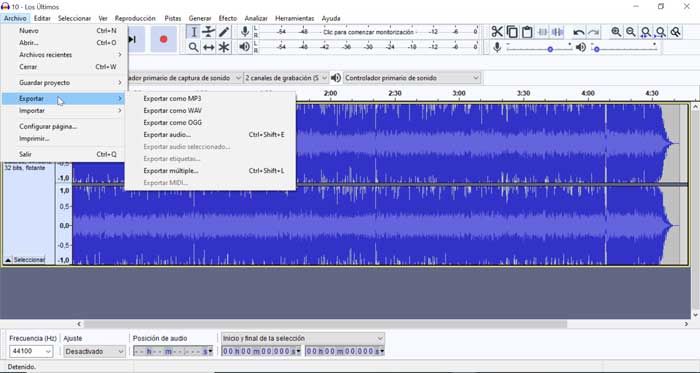Open the playback device dropdown
This screenshot has width=700, height=373.
pyautogui.click(x=412, y=78)
